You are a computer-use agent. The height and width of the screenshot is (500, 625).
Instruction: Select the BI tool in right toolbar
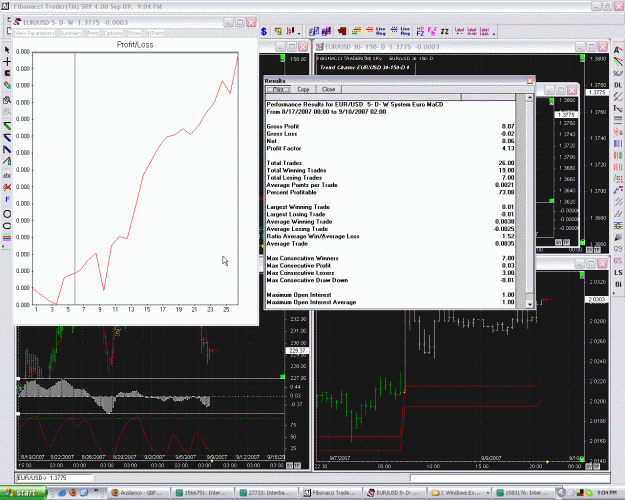pos(618,284)
